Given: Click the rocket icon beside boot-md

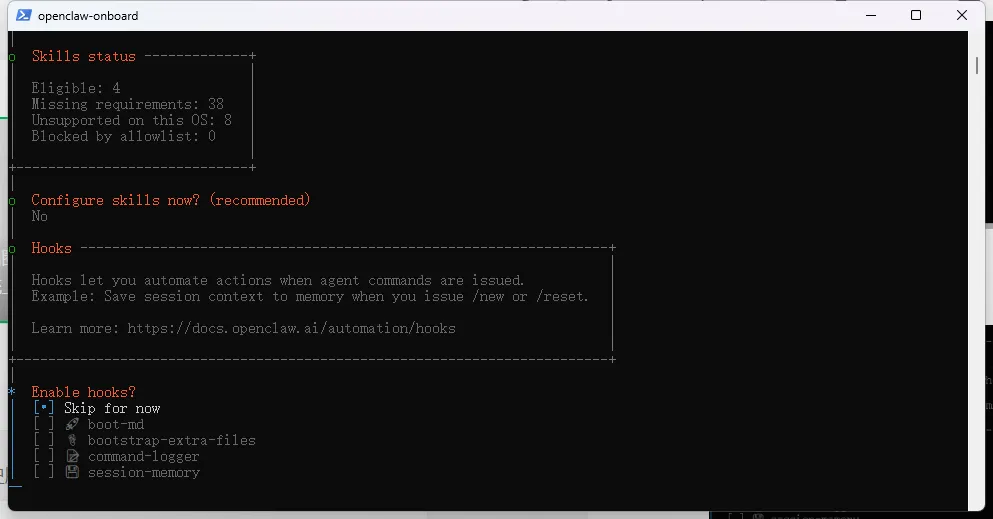Looking at the screenshot, I should [72, 424].
